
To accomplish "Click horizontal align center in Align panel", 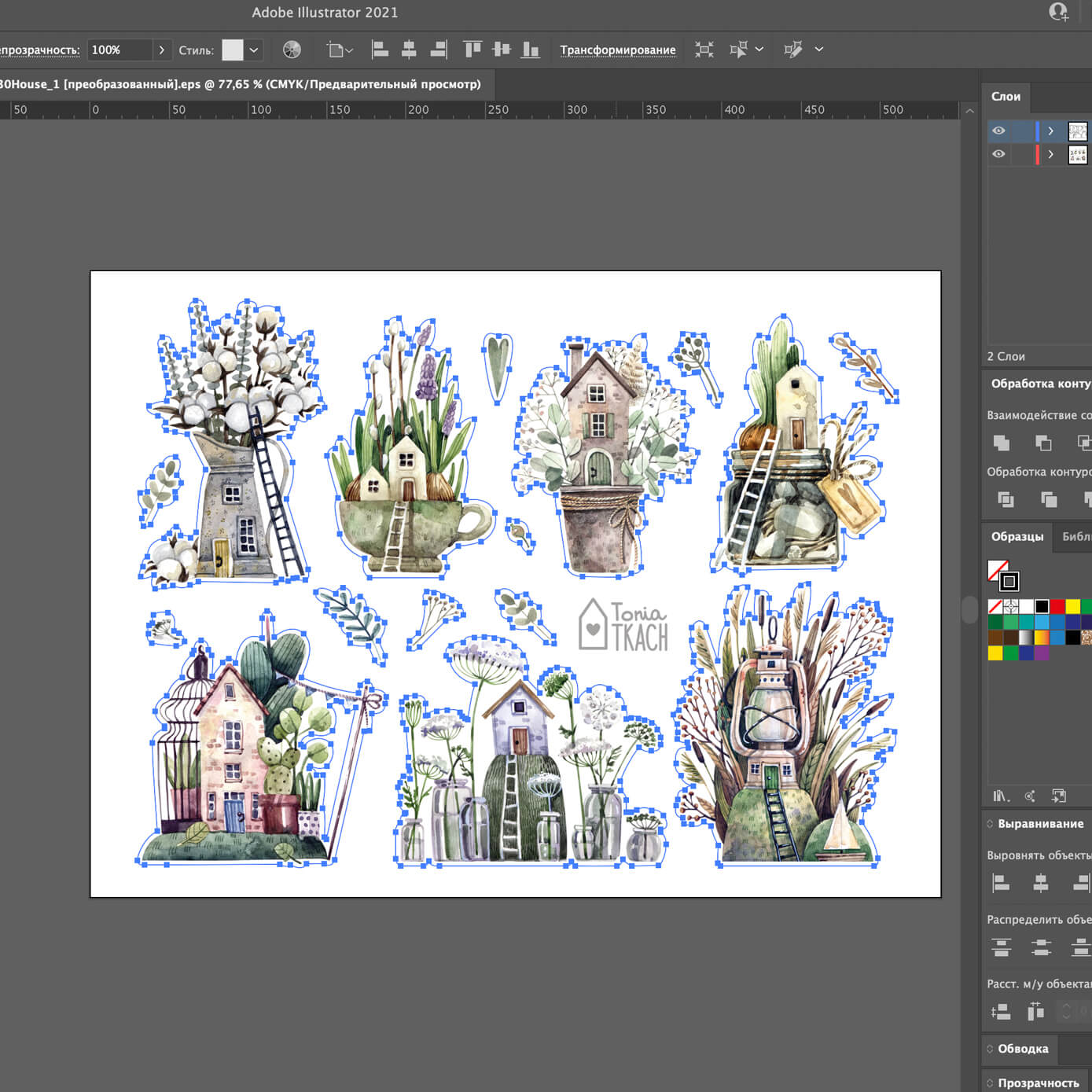I will point(1040,884).
